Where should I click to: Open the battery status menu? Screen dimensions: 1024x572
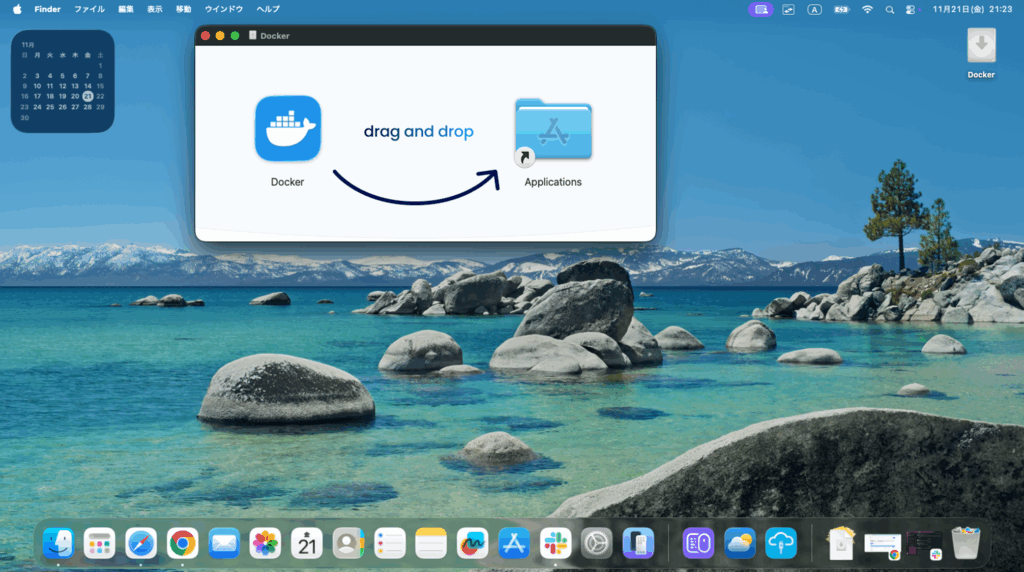pyautogui.click(x=841, y=9)
